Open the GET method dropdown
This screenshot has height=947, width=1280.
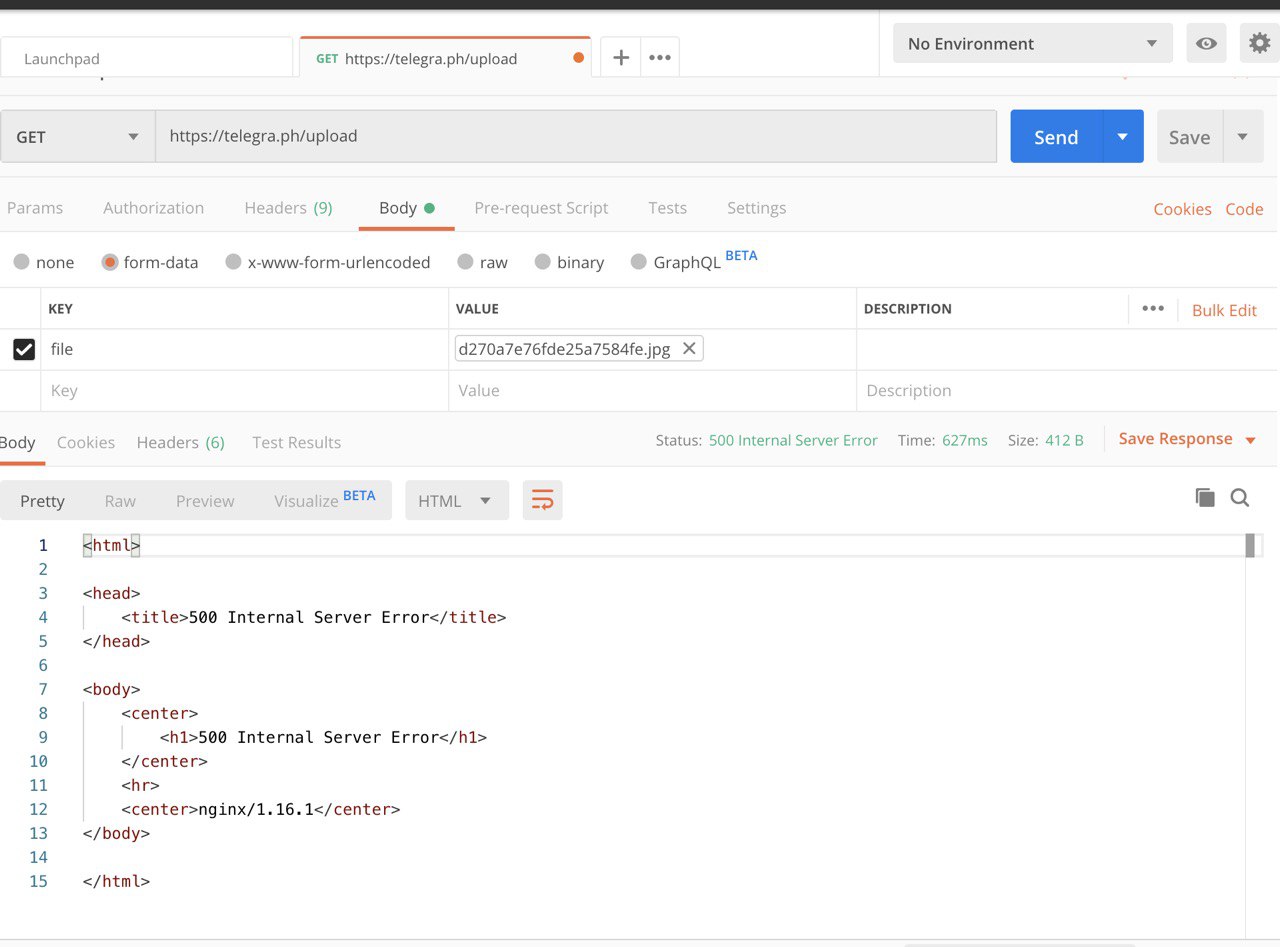[78, 136]
